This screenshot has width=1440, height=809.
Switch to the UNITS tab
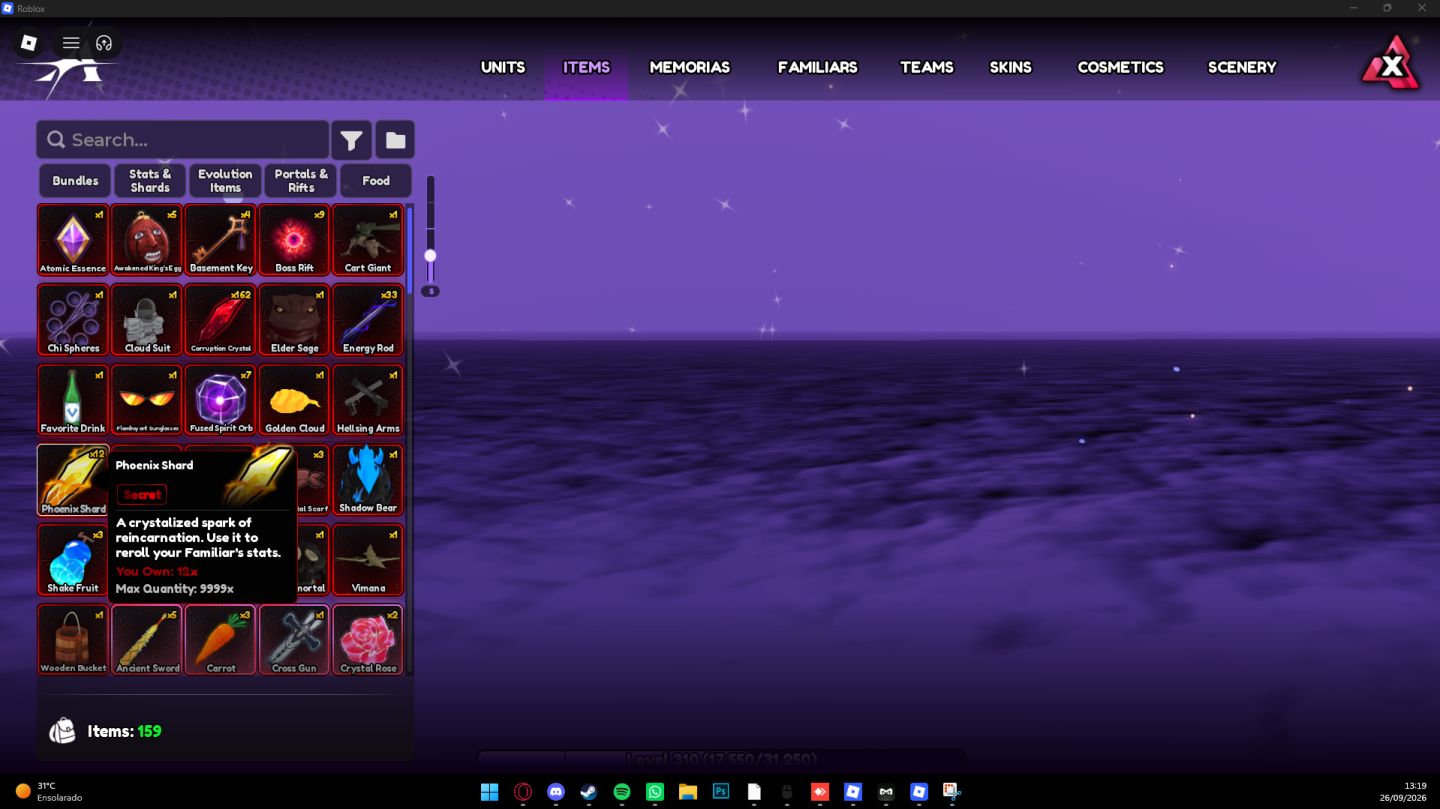[502, 67]
